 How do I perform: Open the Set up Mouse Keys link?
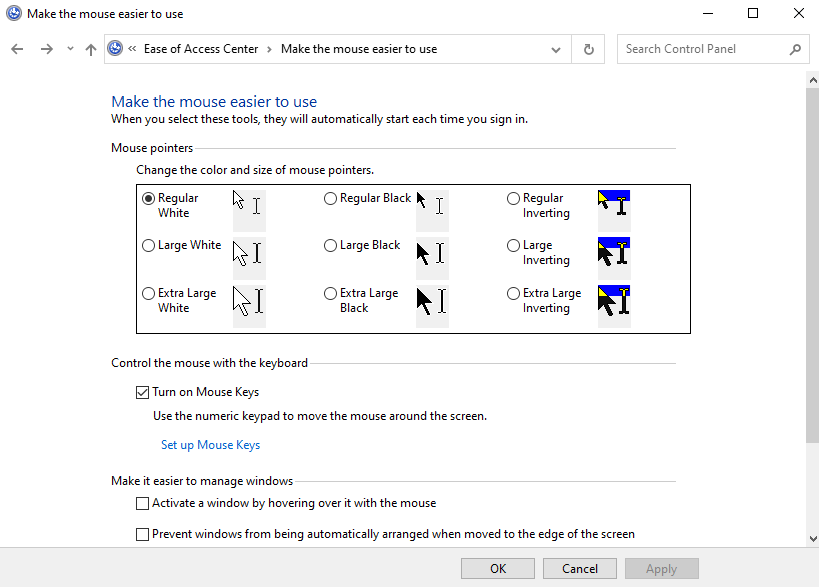(210, 445)
